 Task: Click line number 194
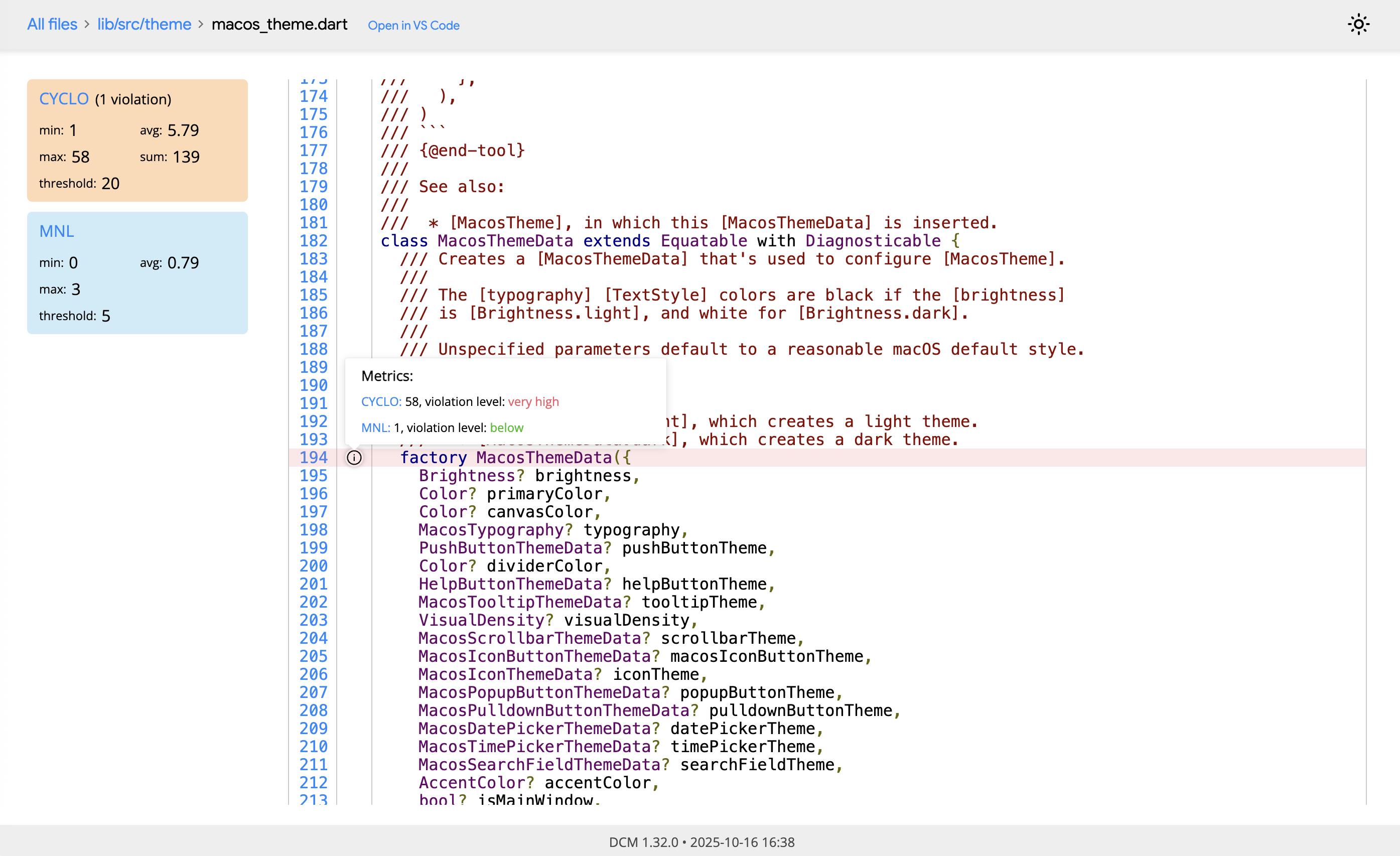click(x=313, y=458)
